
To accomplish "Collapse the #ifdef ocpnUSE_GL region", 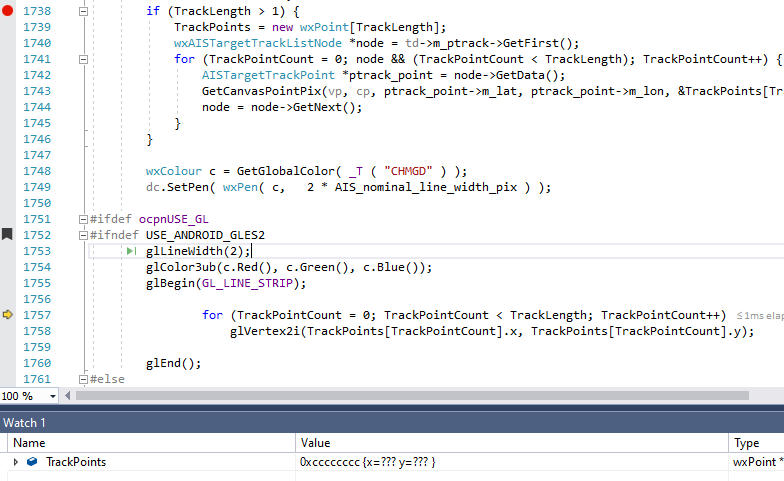I will tap(84, 219).
